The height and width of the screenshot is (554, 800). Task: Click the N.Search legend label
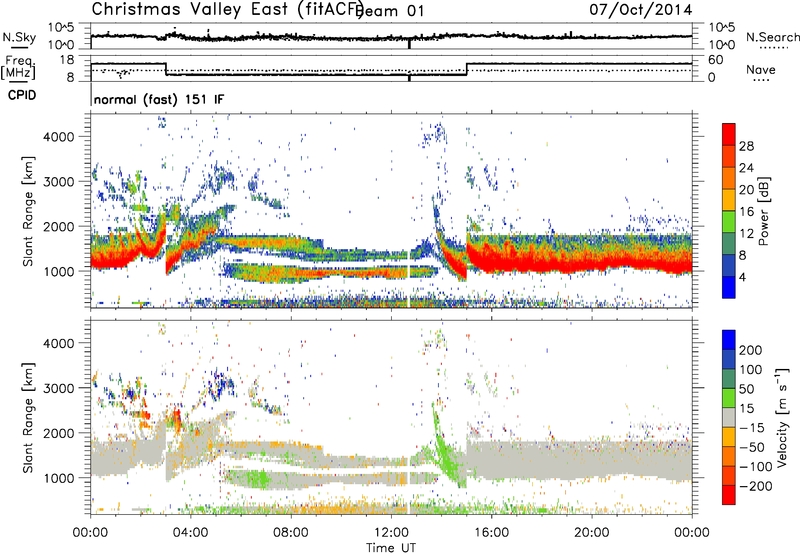773,37
